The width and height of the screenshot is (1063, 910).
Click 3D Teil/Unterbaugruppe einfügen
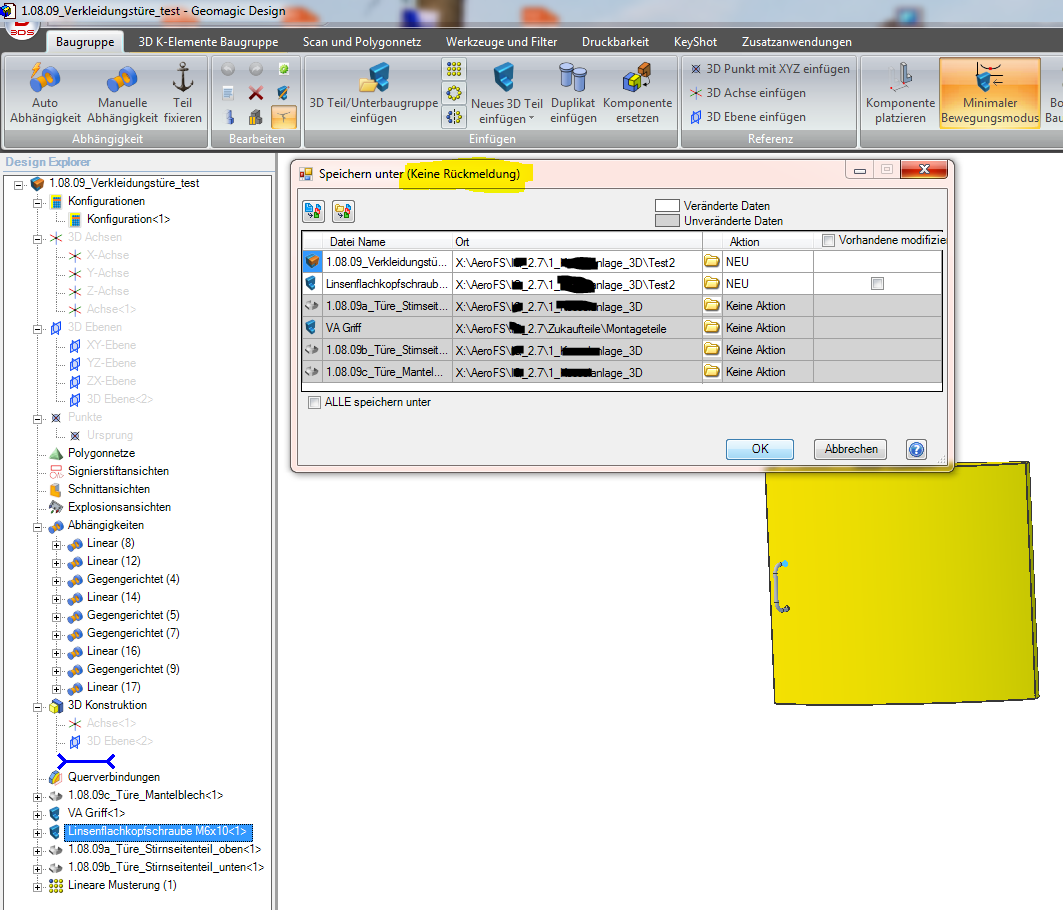(374, 94)
